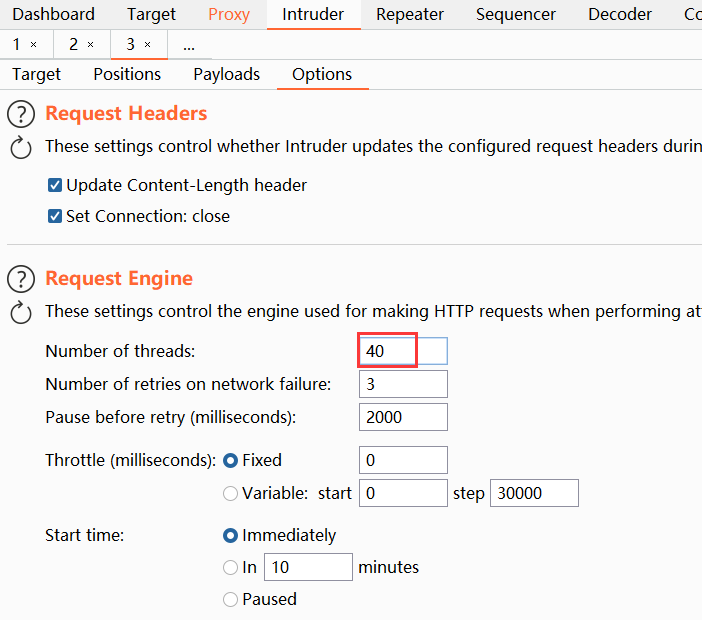Click the Number of threads field
Viewport: 702px width, 620px height.
[x=402, y=351]
